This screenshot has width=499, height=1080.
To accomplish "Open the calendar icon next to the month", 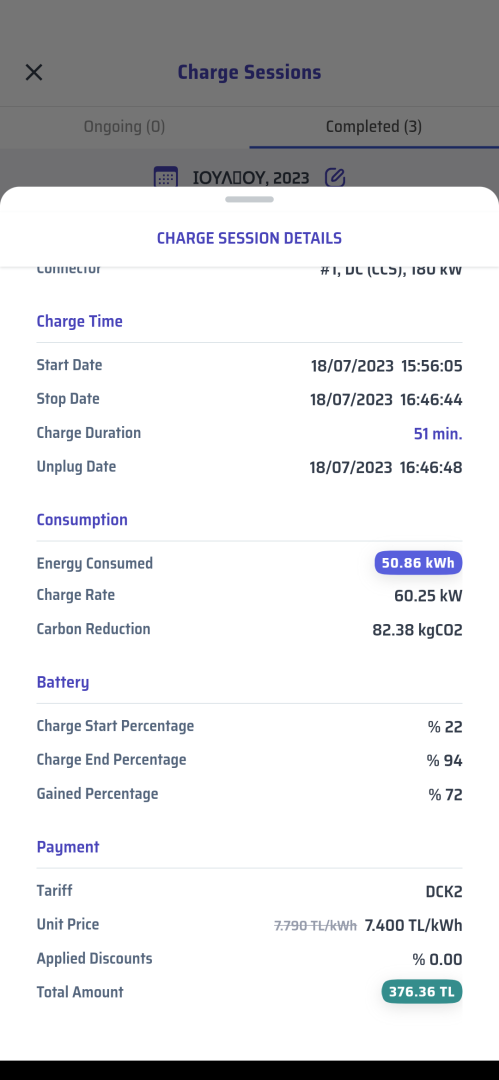I will [165, 178].
